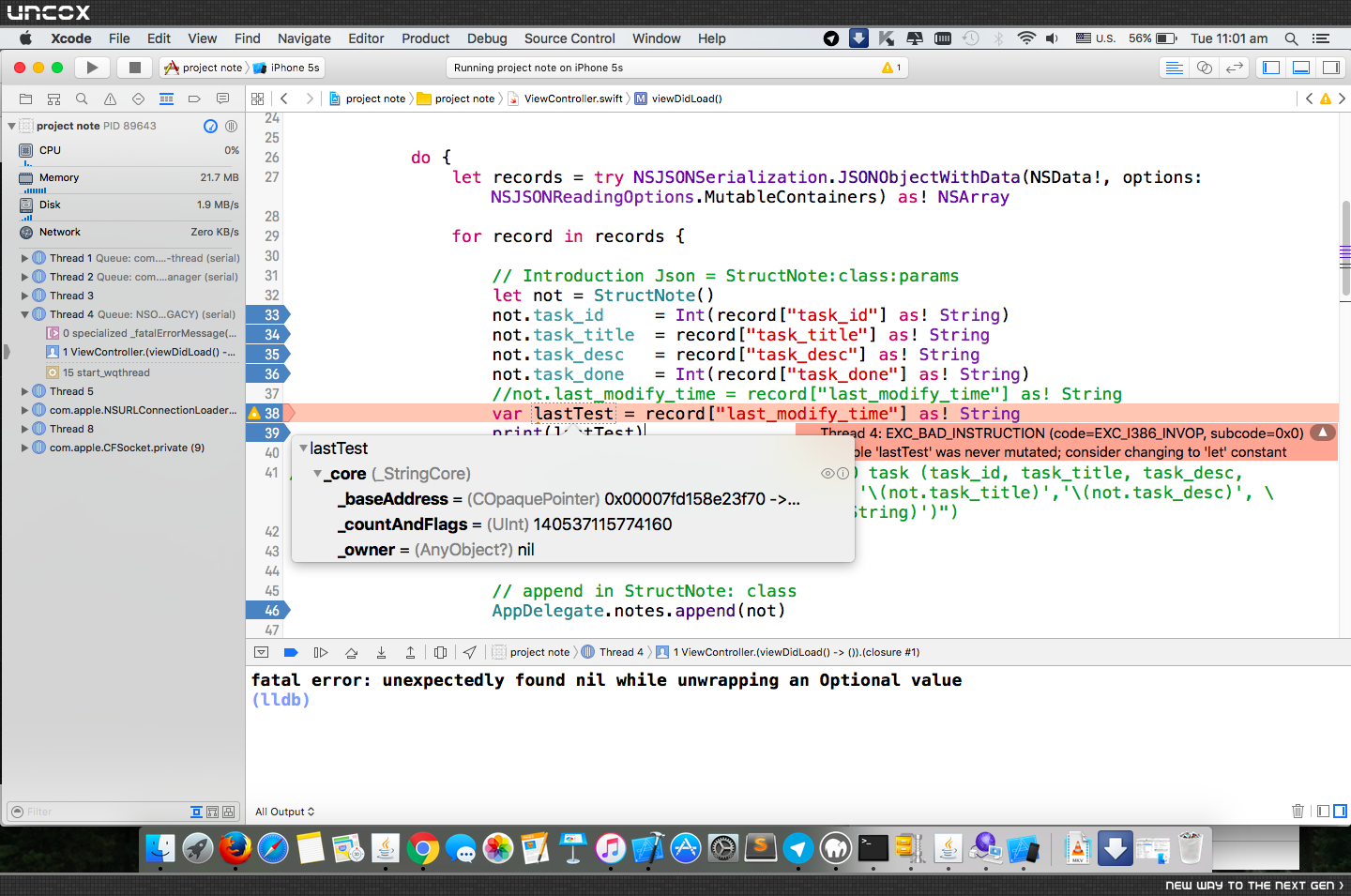1351x896 pixels.
Task: Open the Source Control menu
Action: click(x=569, y=38)
